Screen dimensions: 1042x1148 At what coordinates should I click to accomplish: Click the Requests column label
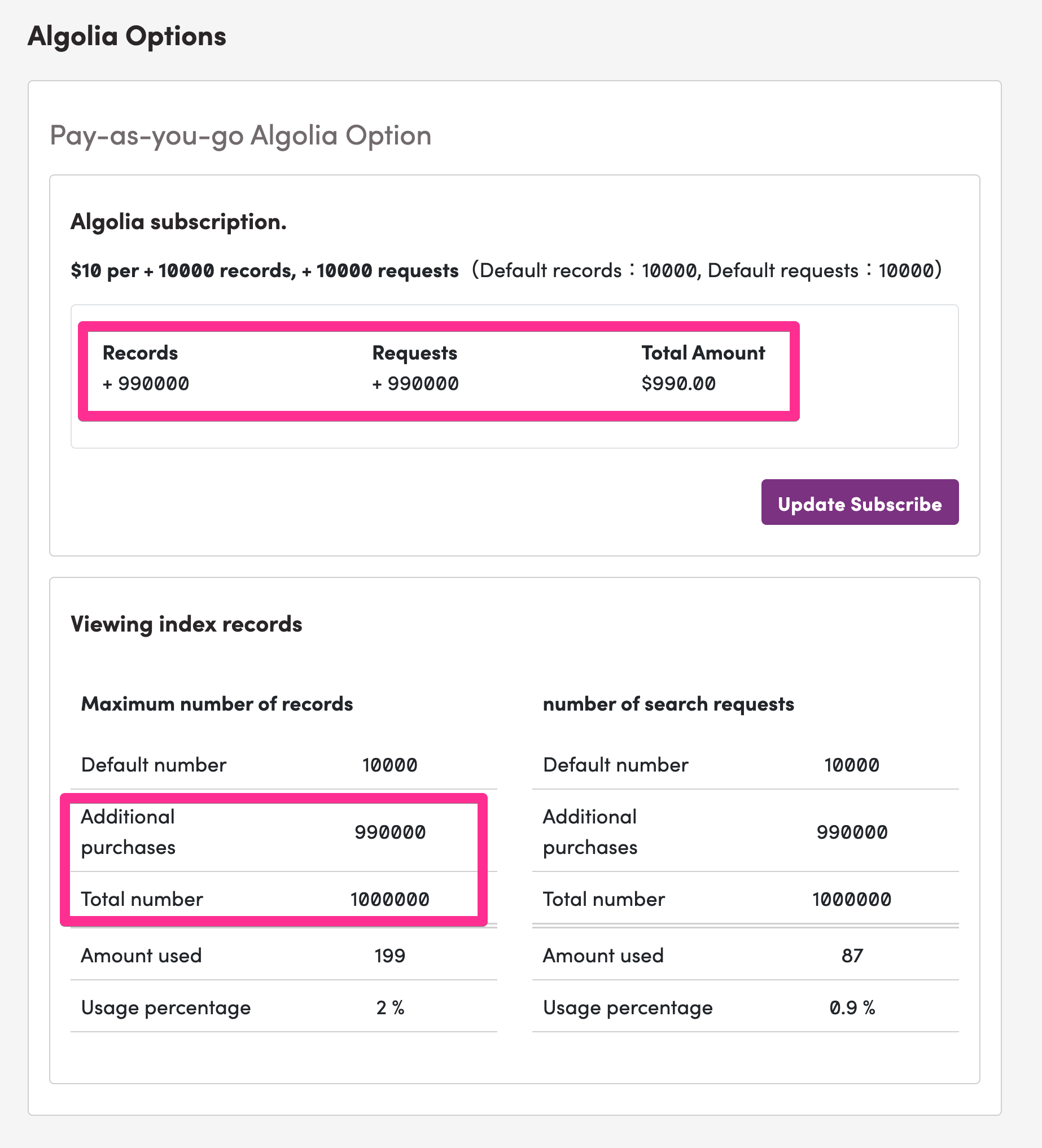point(414,354)
